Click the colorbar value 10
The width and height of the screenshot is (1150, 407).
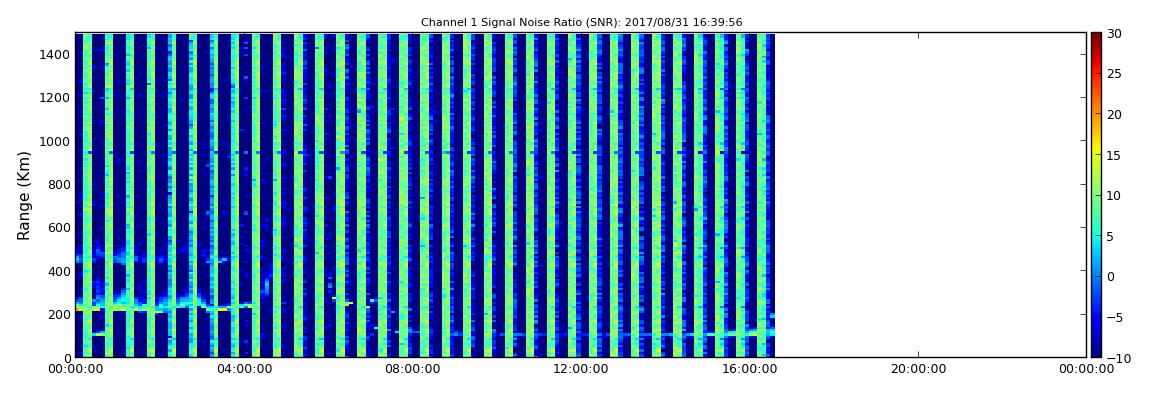coord(1115,195)
